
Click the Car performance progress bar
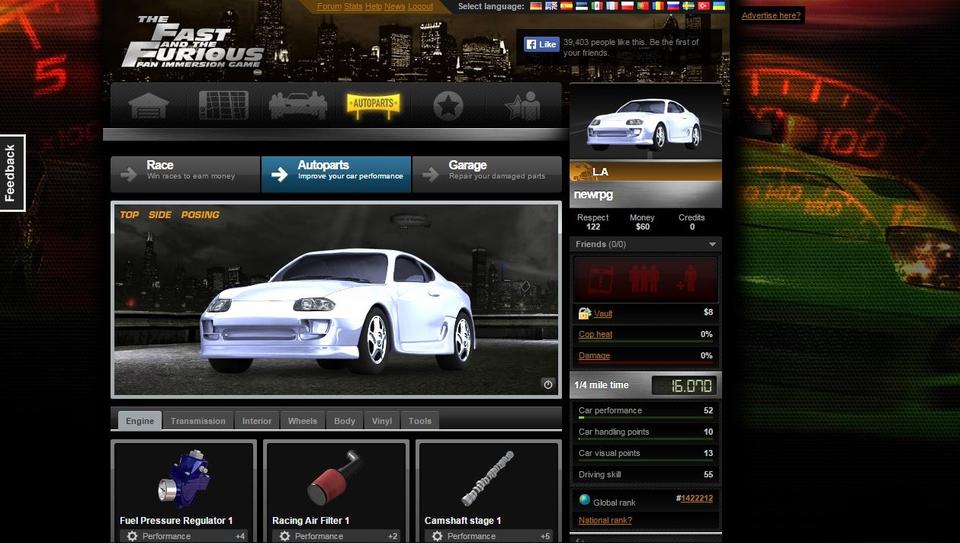645,418
